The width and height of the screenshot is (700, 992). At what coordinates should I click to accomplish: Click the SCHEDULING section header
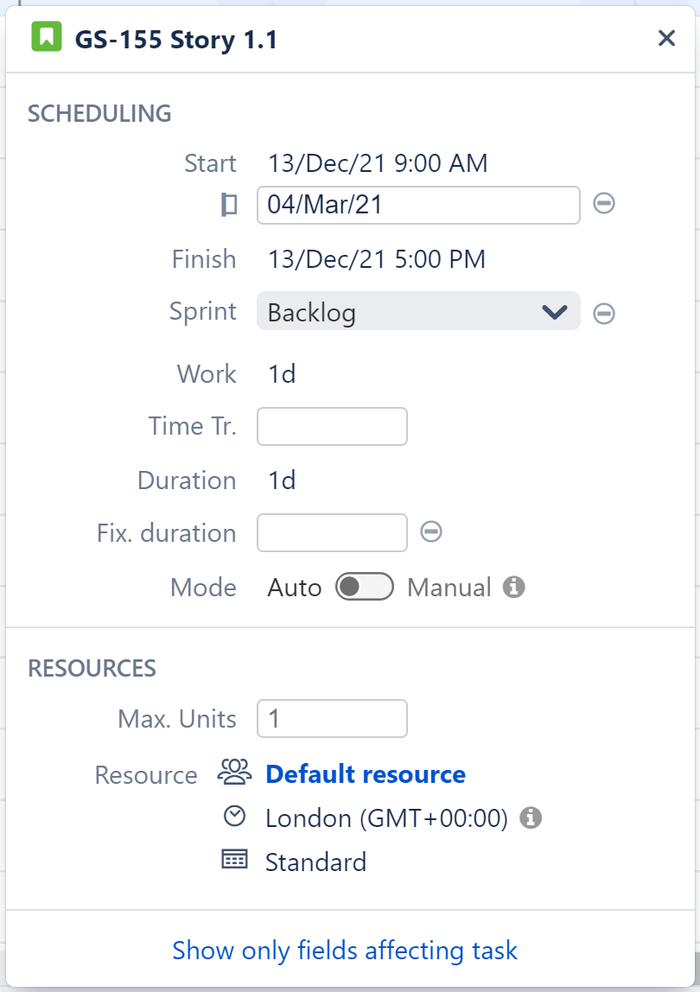click(98, 114)
